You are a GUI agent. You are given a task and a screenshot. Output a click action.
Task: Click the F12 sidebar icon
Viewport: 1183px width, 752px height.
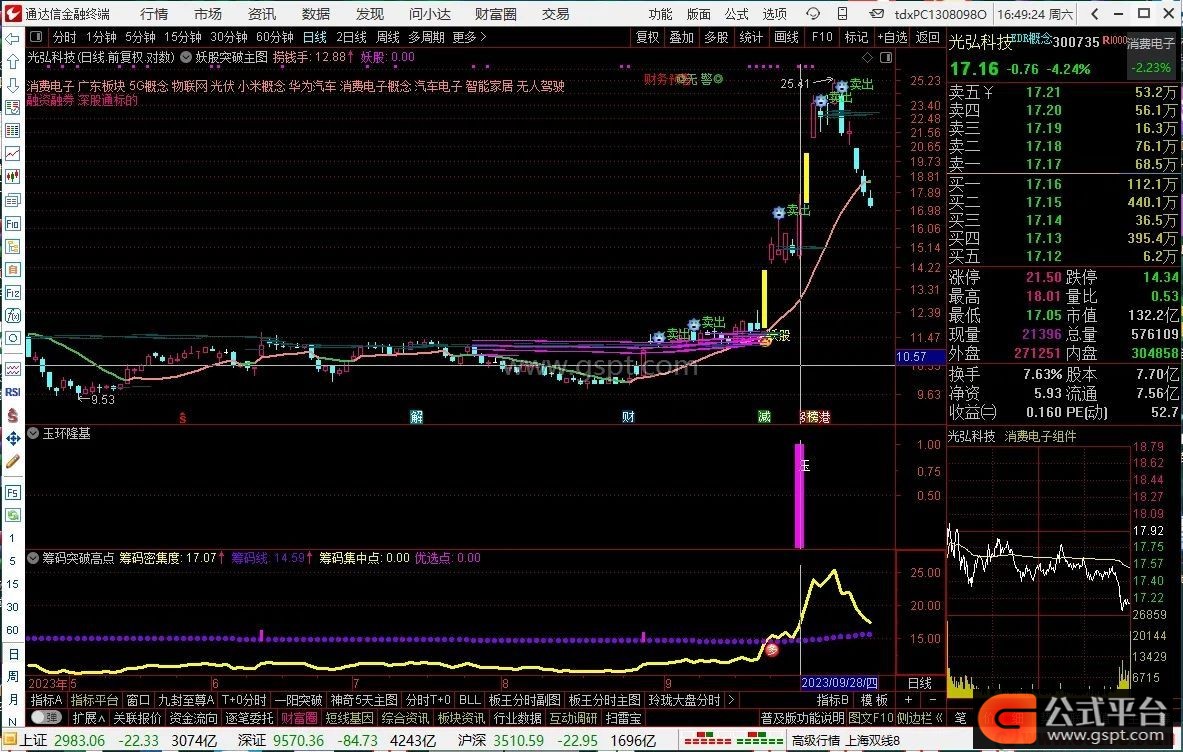tap(13, 292)
